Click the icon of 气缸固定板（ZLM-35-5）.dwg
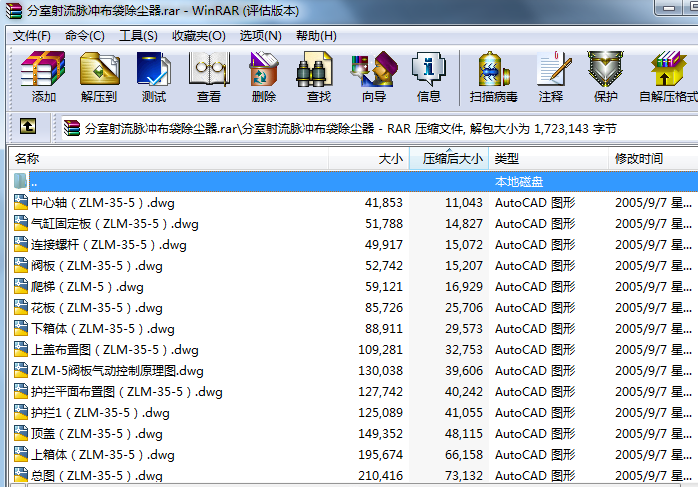 (20, 223)
